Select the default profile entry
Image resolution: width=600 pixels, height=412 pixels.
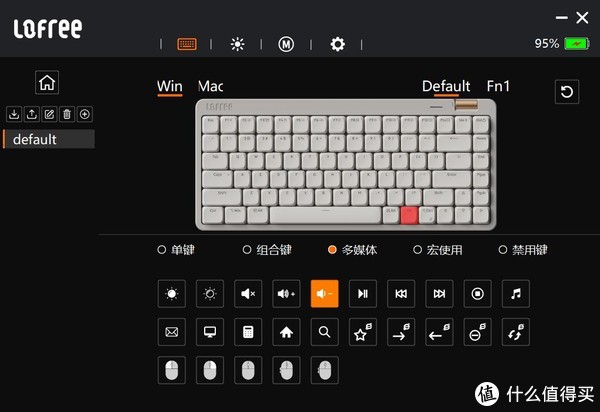[x=49, y=139]
